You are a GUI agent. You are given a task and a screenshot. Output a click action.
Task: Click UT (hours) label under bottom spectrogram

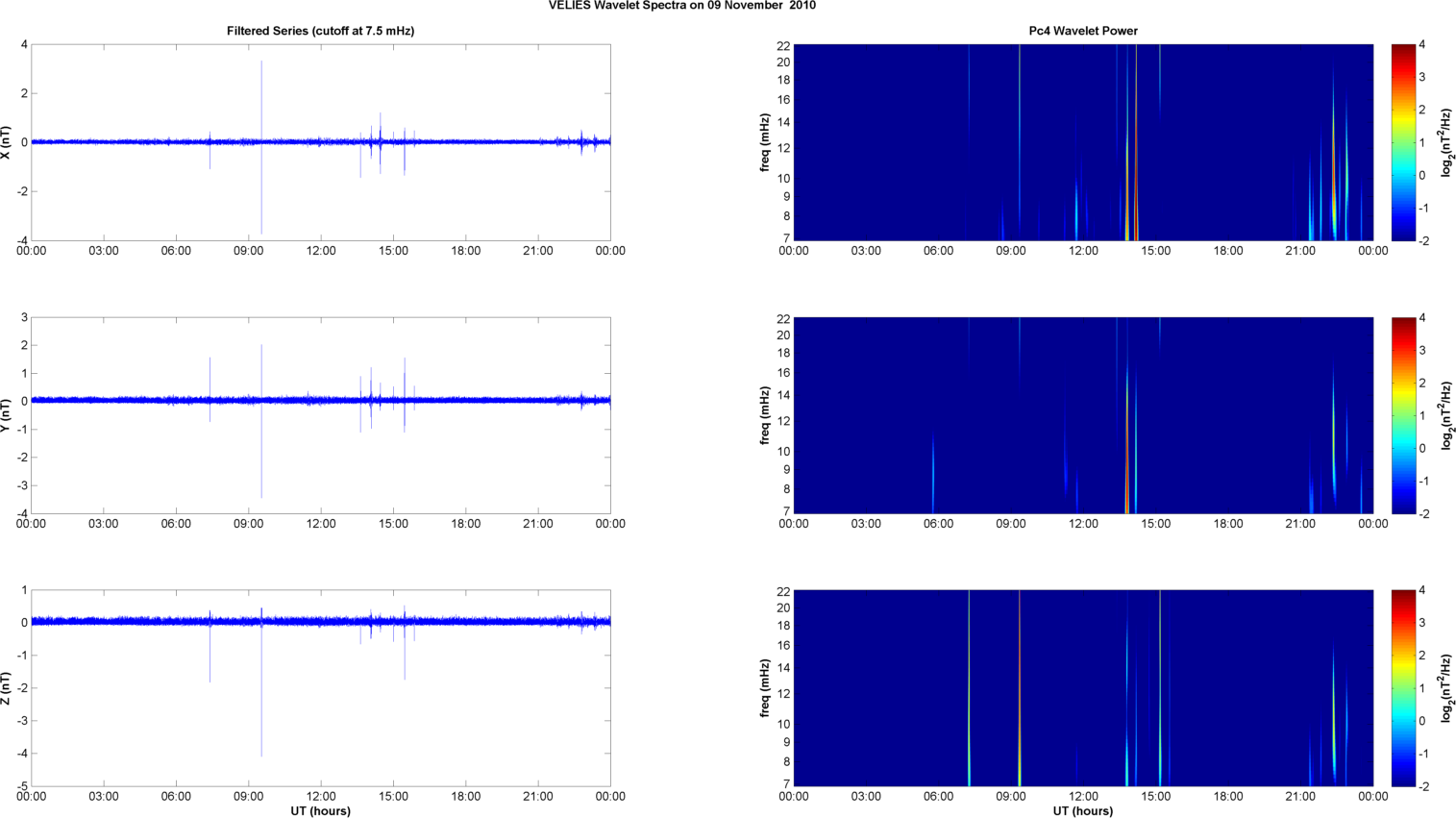click(x=1083, y=810)
